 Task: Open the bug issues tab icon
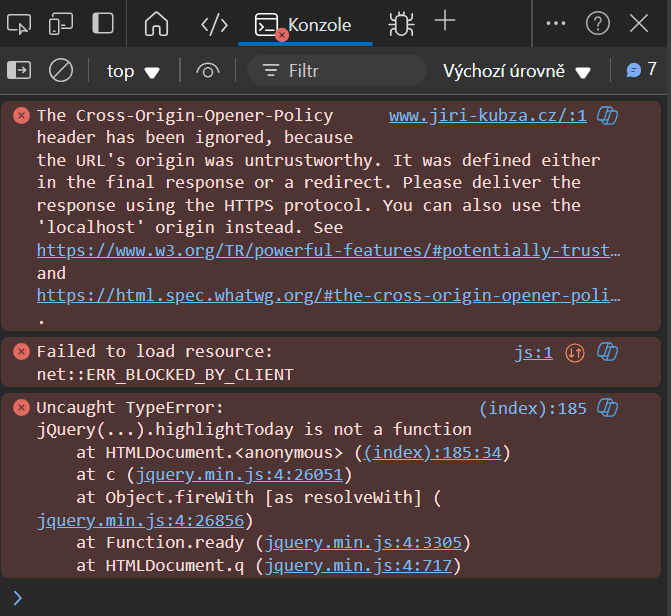point(401,23)
